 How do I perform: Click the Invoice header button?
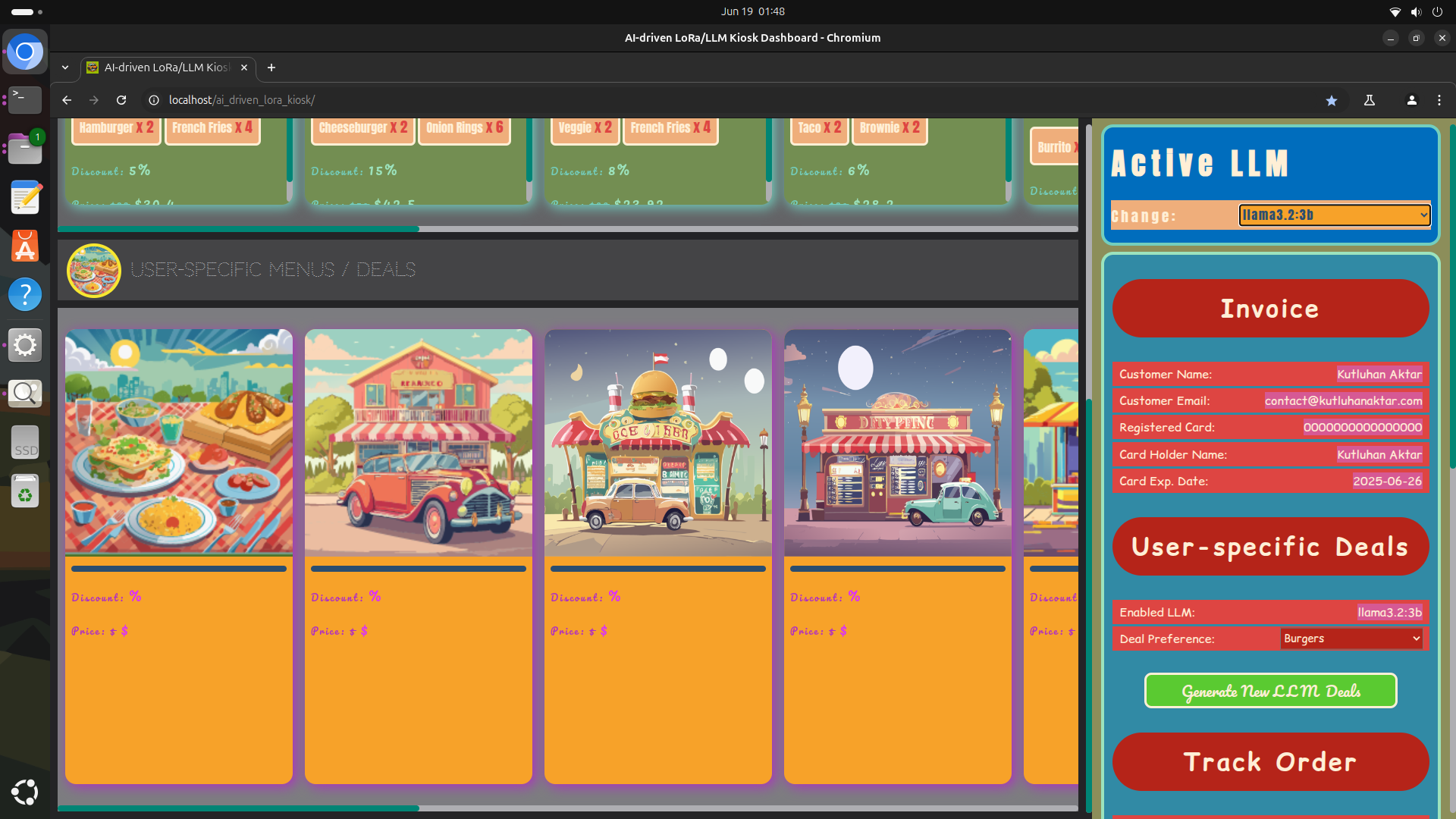click(1270, 309)
